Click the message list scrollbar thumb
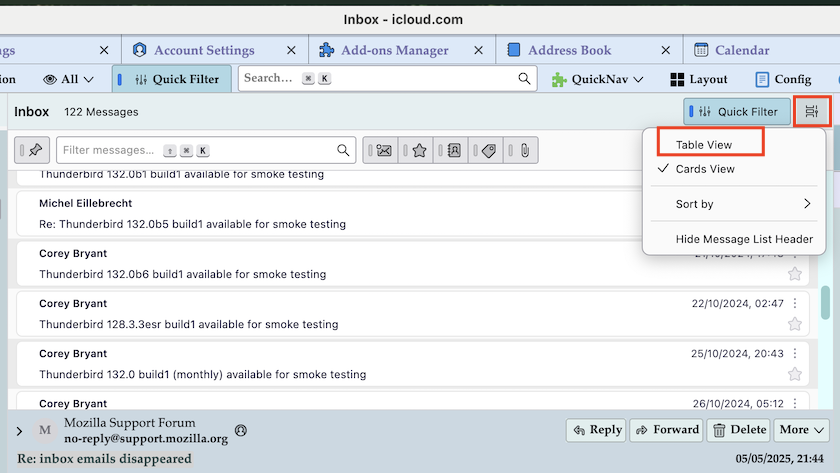 pos(826,303)
